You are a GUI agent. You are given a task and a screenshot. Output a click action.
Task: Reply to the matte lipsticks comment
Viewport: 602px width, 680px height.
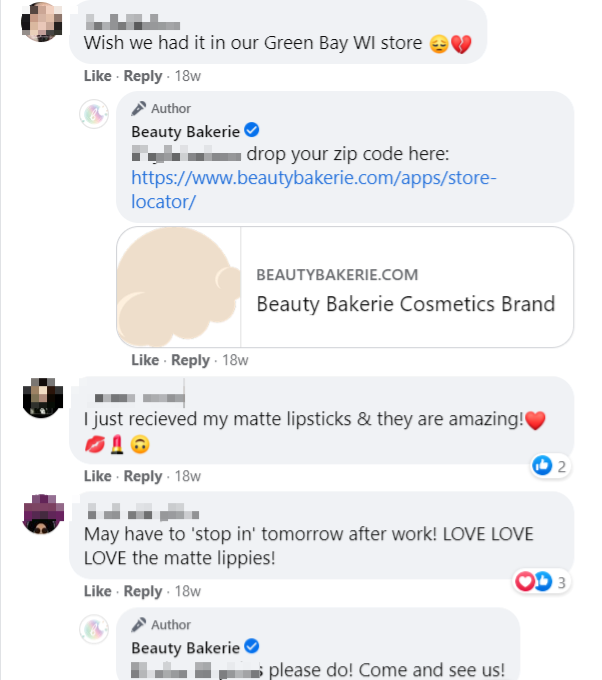(x=142, y=476)
